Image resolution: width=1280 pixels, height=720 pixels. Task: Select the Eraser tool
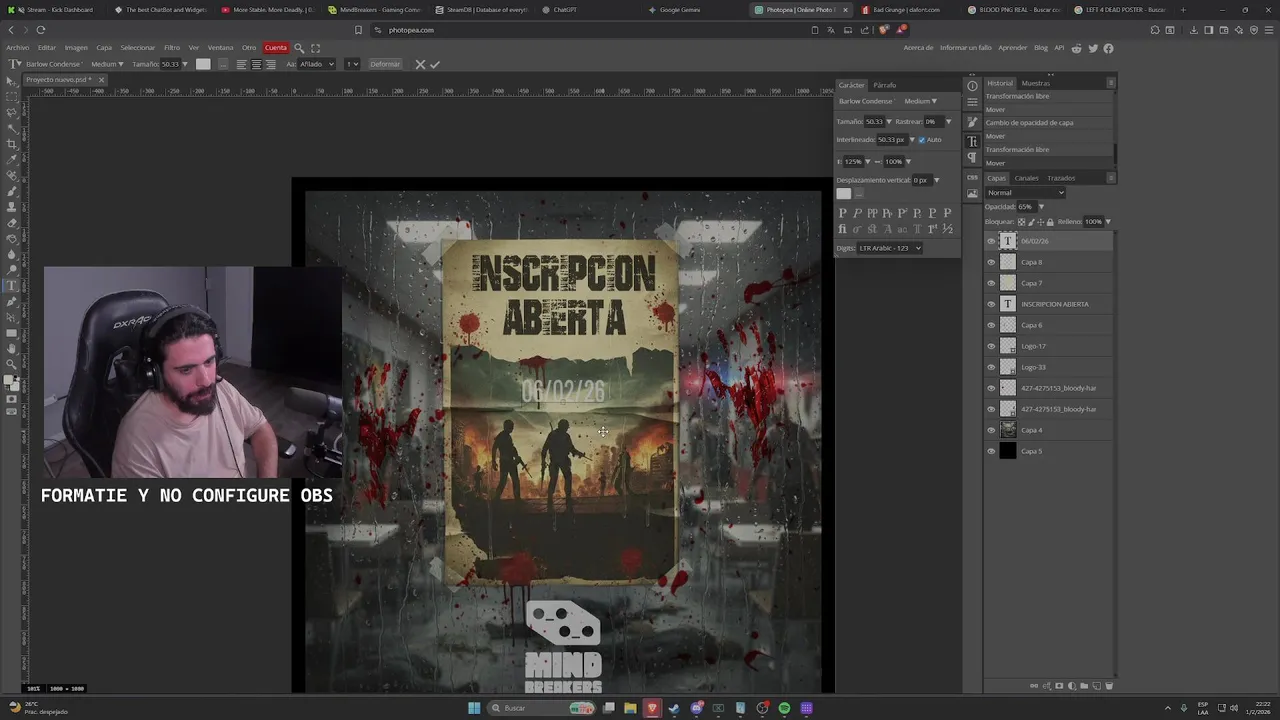(x=12, y=223)
